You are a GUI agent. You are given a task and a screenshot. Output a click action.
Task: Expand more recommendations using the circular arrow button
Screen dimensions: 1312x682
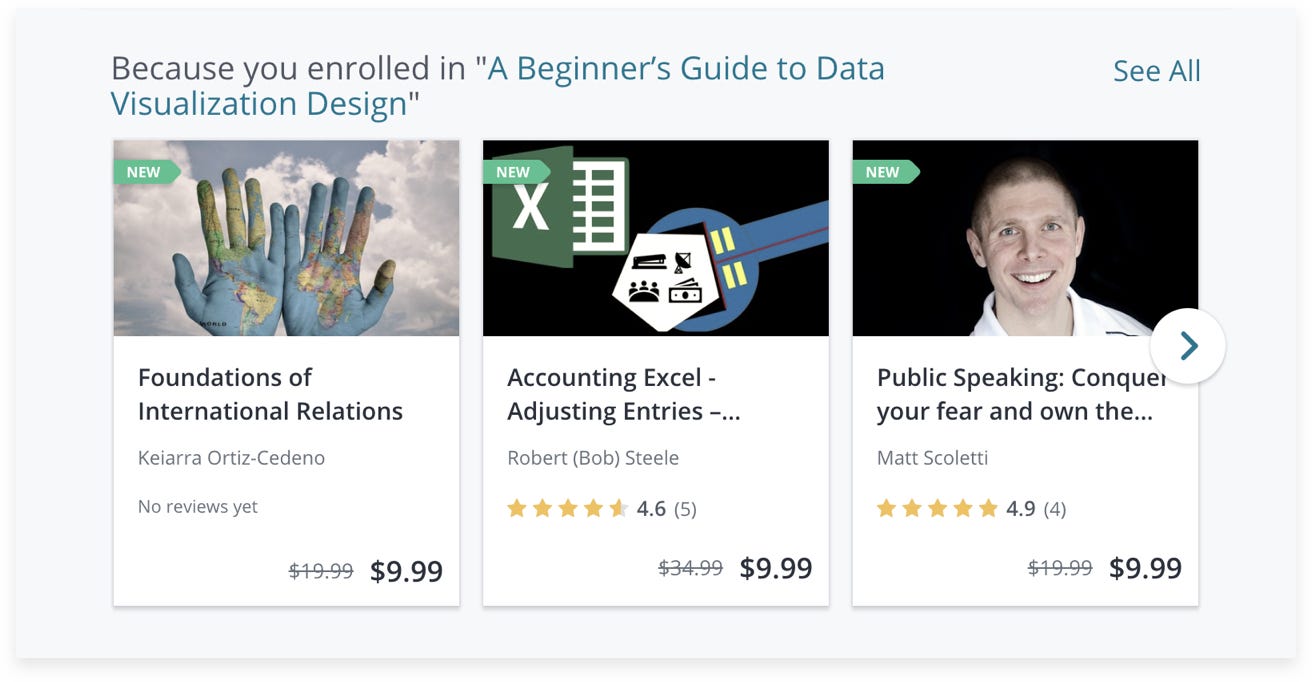[x=1188, y=345]
